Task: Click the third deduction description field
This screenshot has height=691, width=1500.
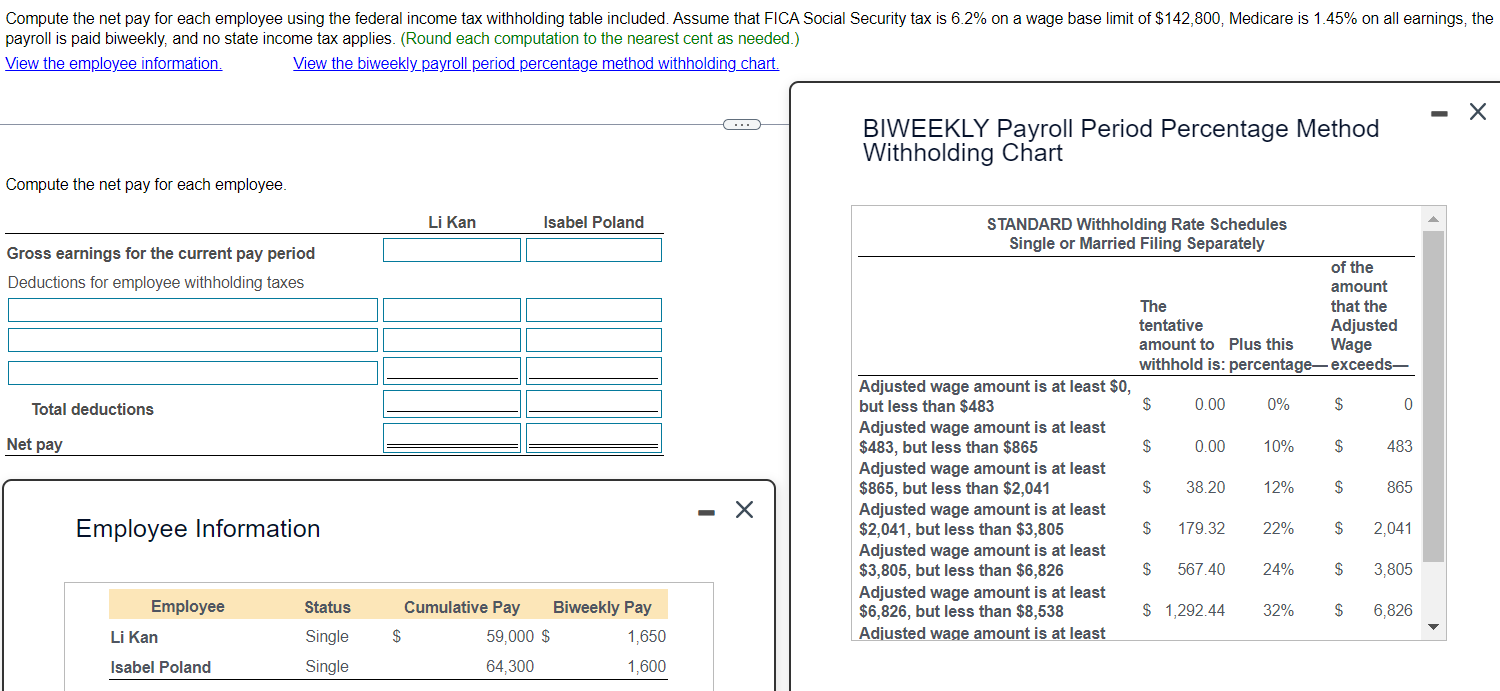Action: click(192, 371)
